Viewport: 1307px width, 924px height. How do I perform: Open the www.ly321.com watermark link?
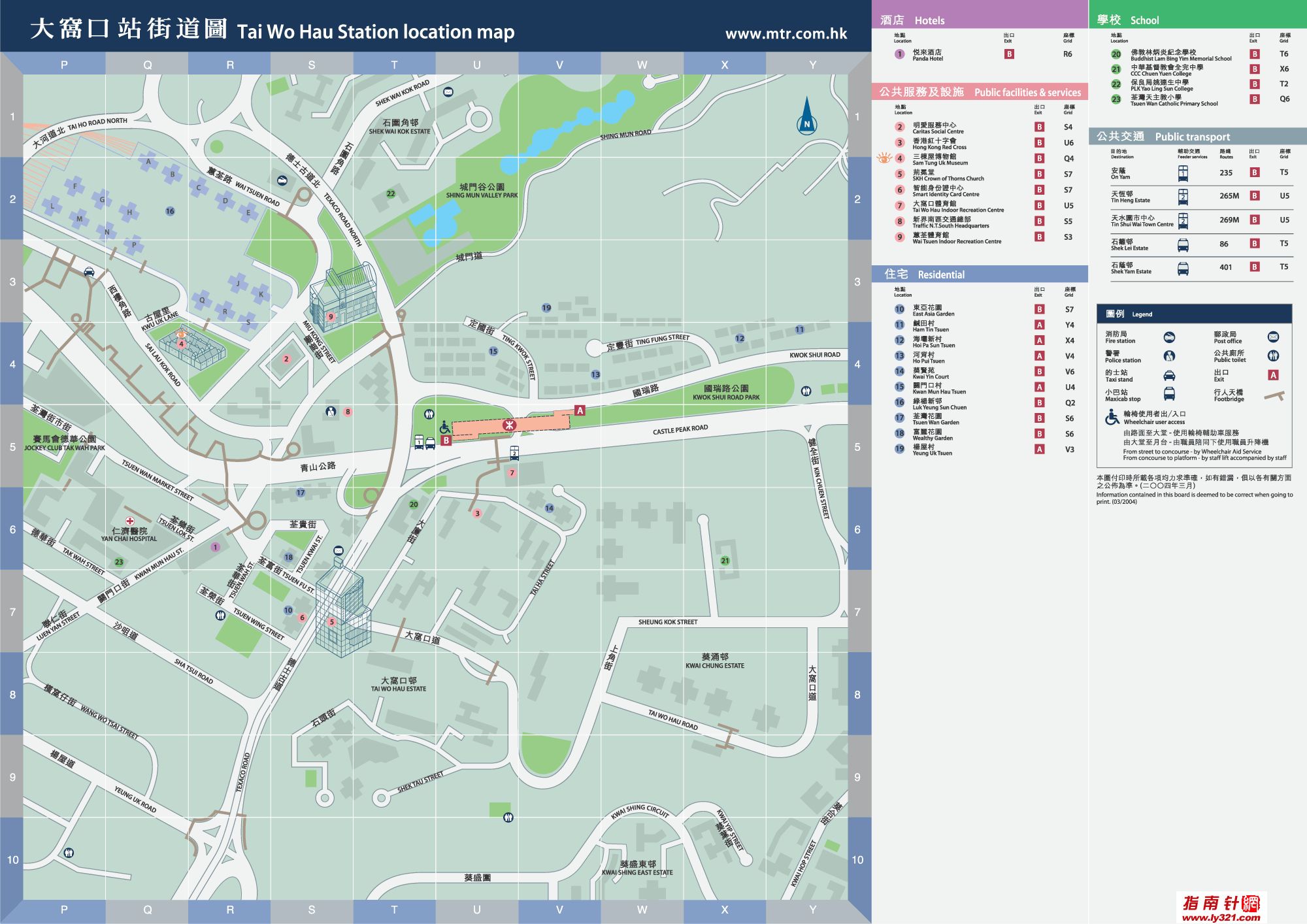(x=1221, y=917)
